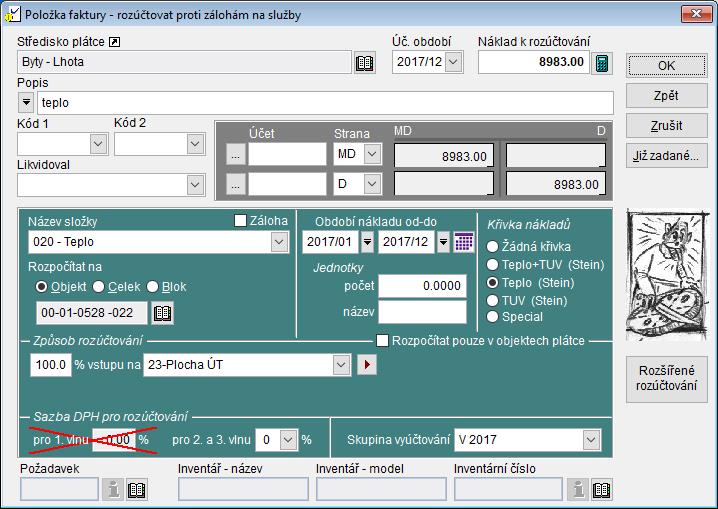Click into the Popis text field
The height and width of the screenshot is (509, 718).
[324, 103]
